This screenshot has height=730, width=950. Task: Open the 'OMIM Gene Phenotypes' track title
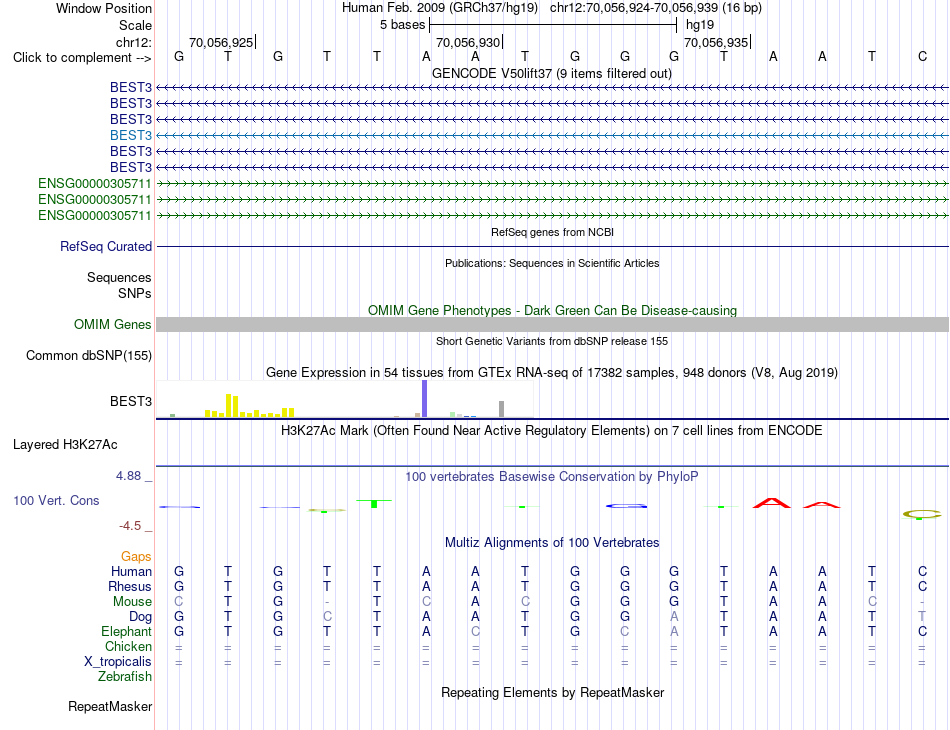[552, 310]
